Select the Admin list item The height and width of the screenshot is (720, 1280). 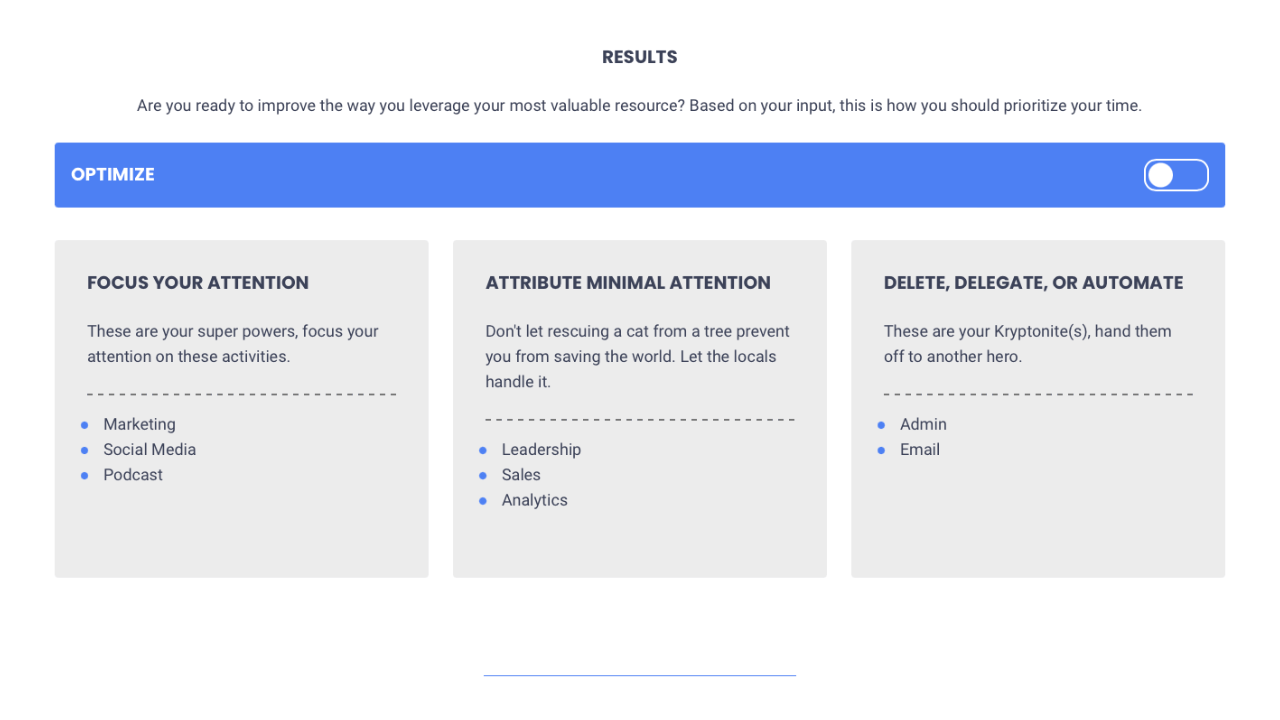(923, 424)
